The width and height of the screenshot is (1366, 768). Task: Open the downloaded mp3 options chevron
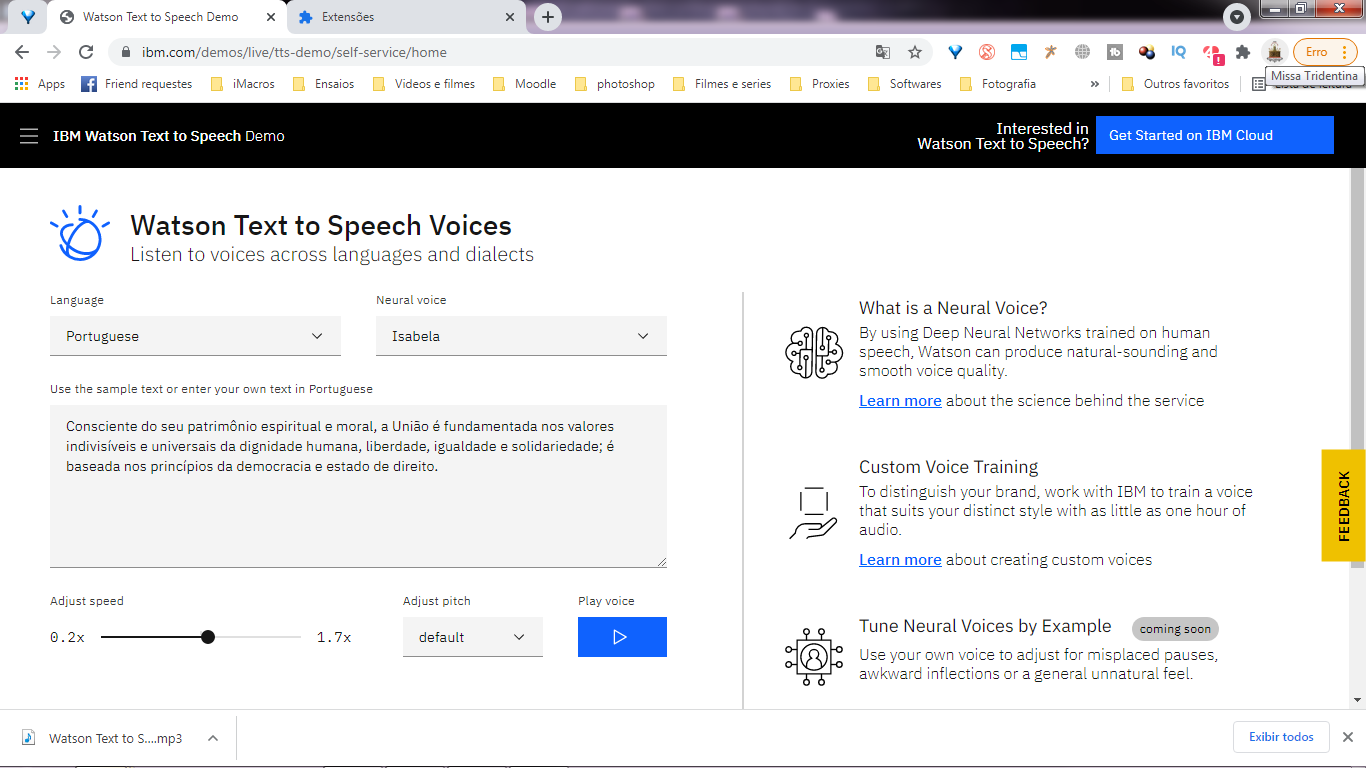pos(213,738)
